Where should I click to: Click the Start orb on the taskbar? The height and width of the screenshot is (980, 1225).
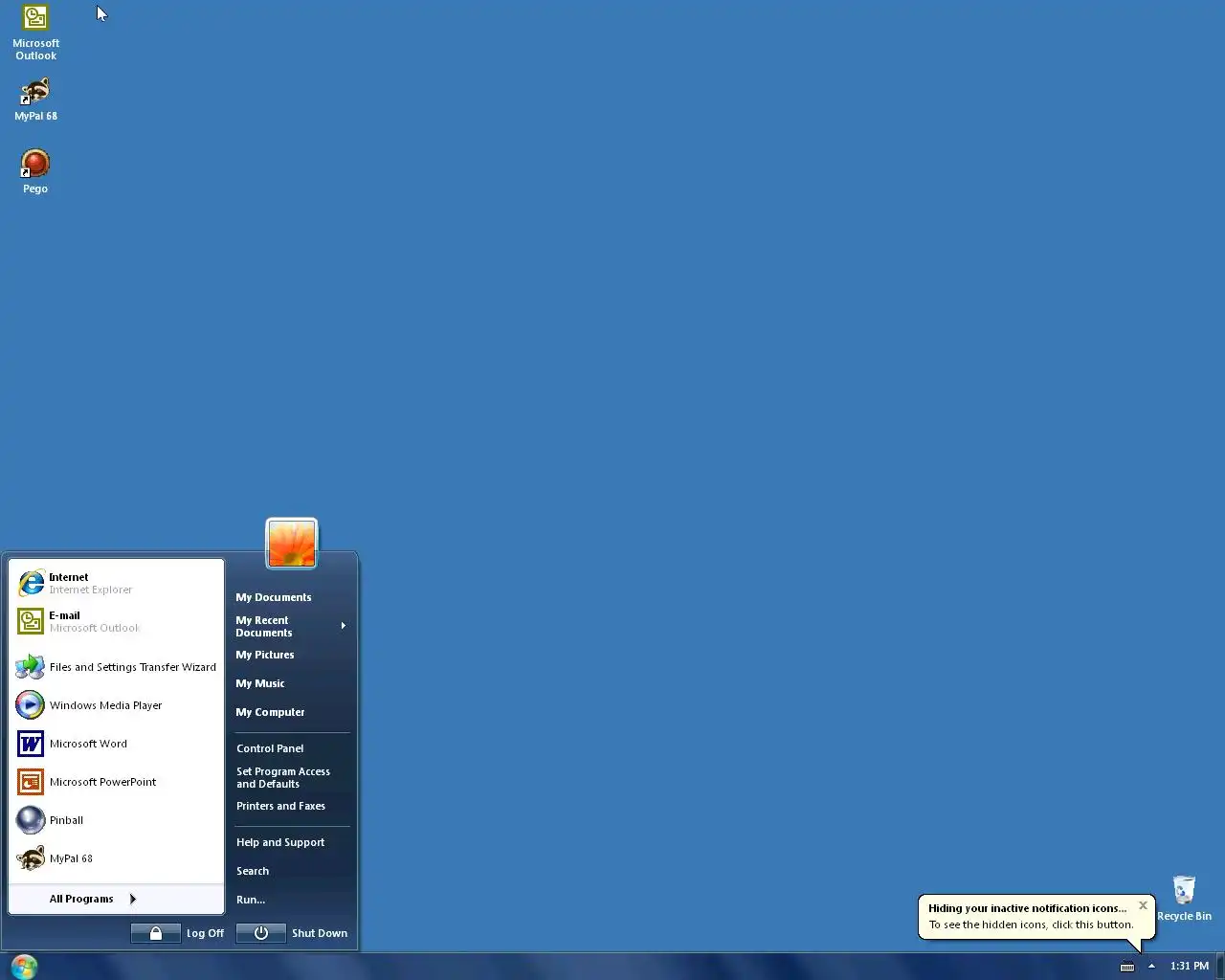point(24,967)
